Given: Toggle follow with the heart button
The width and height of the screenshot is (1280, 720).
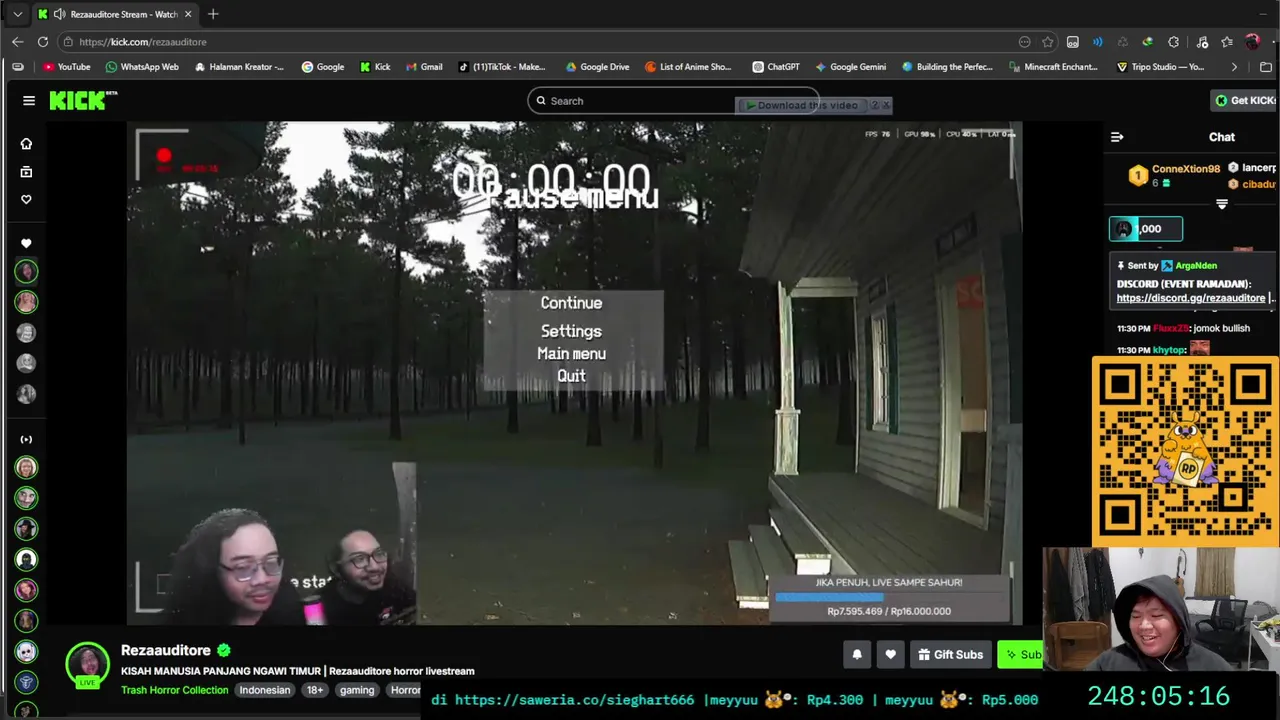Looking at the screenshot, I should point(890,655).
